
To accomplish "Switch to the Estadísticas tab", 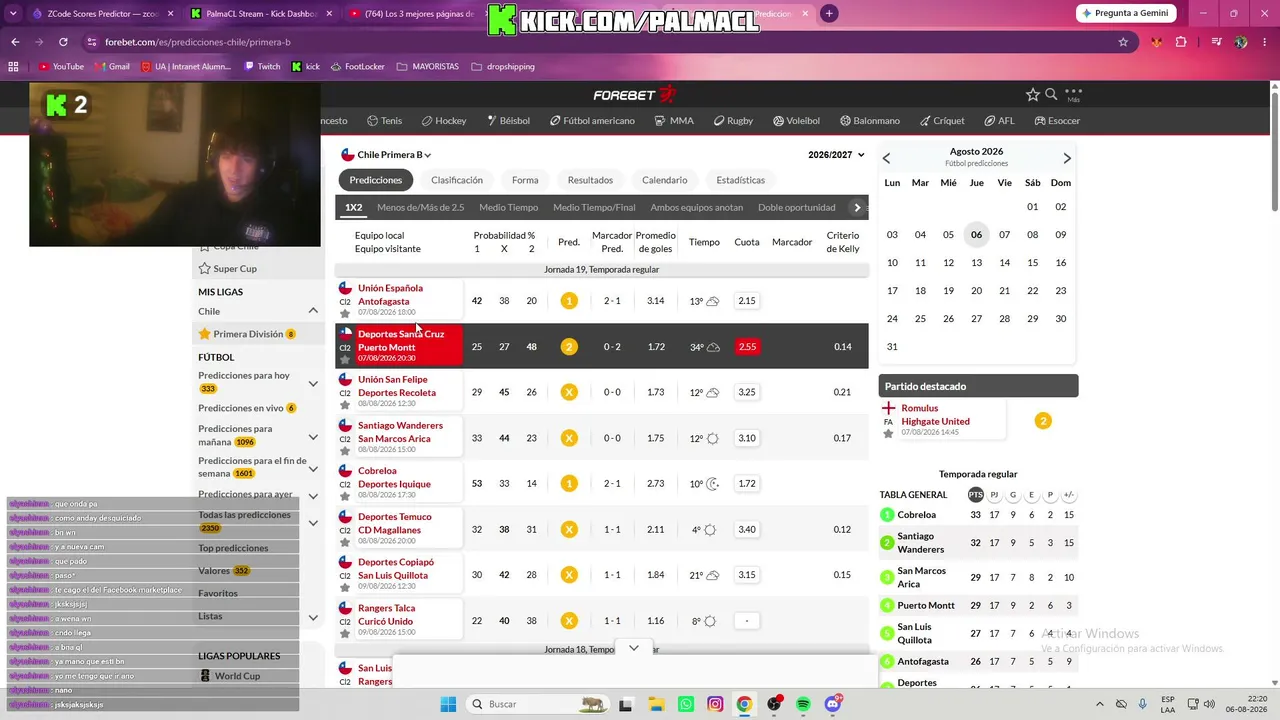I will coord(741,180).
